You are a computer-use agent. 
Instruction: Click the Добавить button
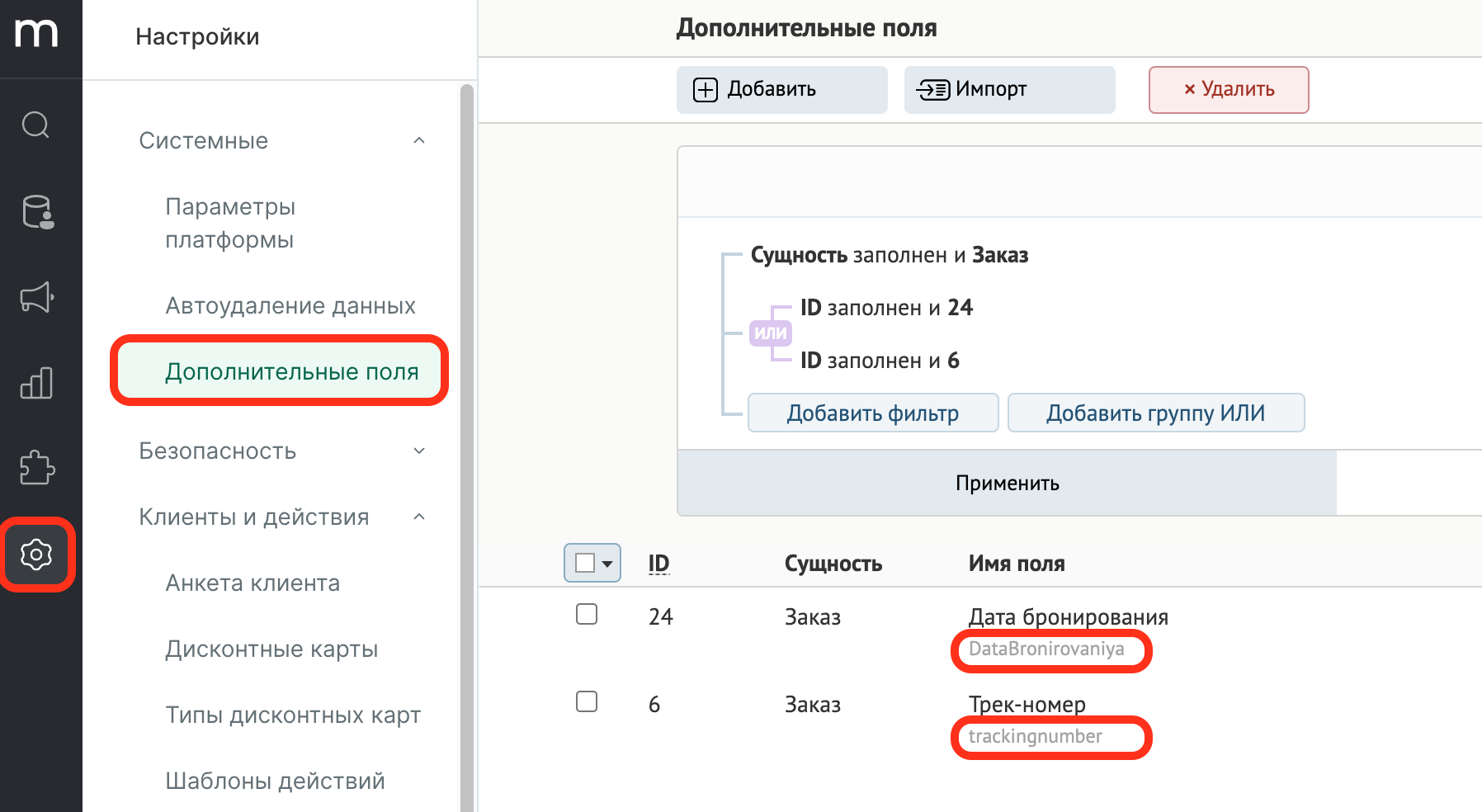point(781,89)
